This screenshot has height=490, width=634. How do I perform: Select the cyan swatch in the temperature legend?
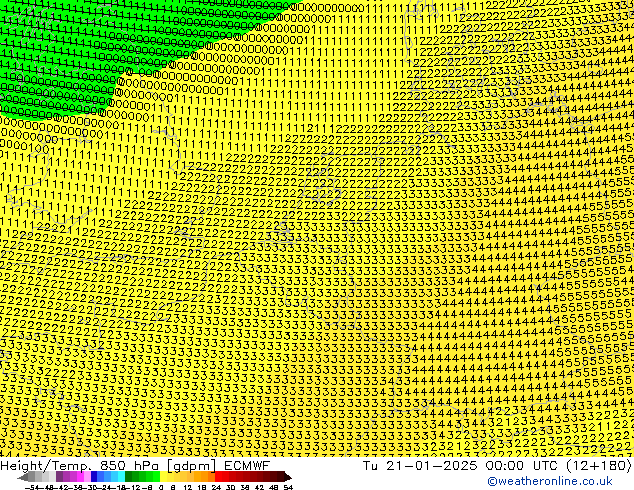tap(121, 477)
